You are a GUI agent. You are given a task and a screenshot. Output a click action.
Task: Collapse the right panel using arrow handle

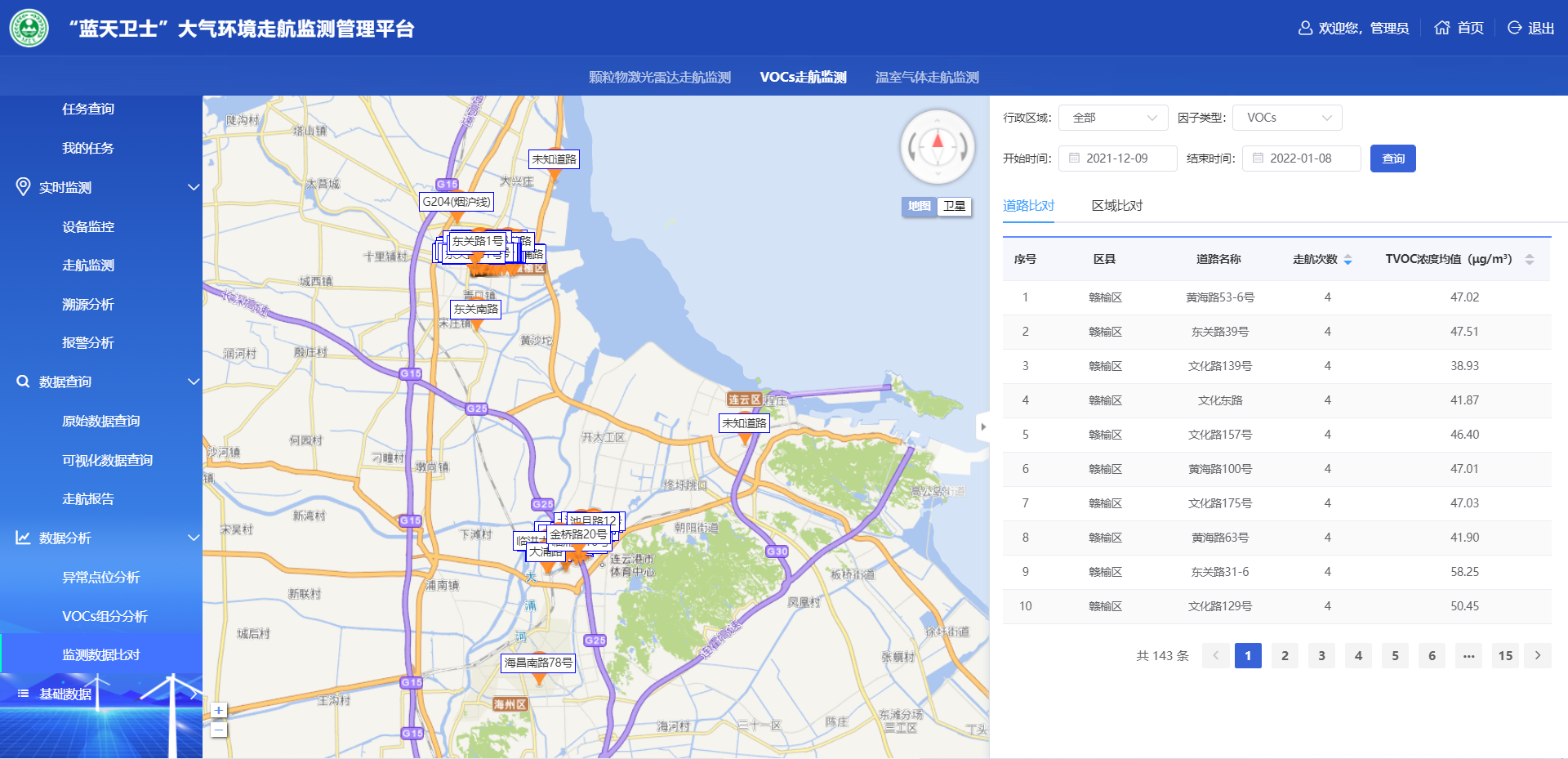(x=983, y=426)
